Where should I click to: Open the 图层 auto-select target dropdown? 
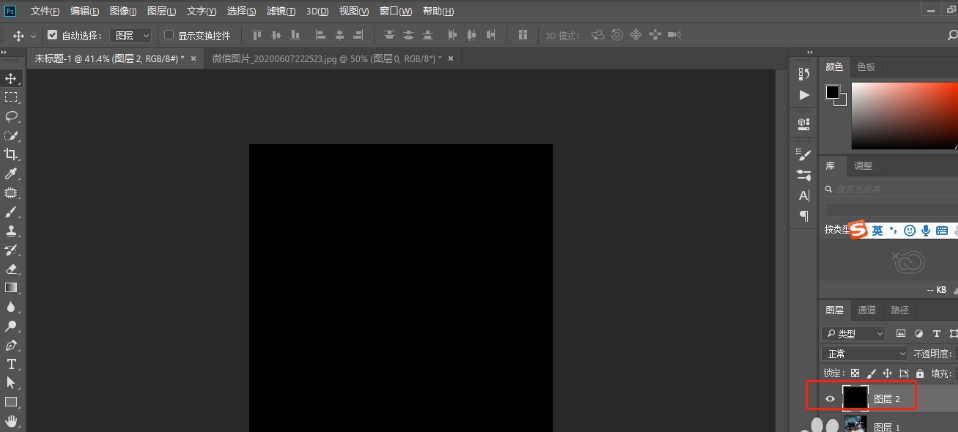(131, 35)
